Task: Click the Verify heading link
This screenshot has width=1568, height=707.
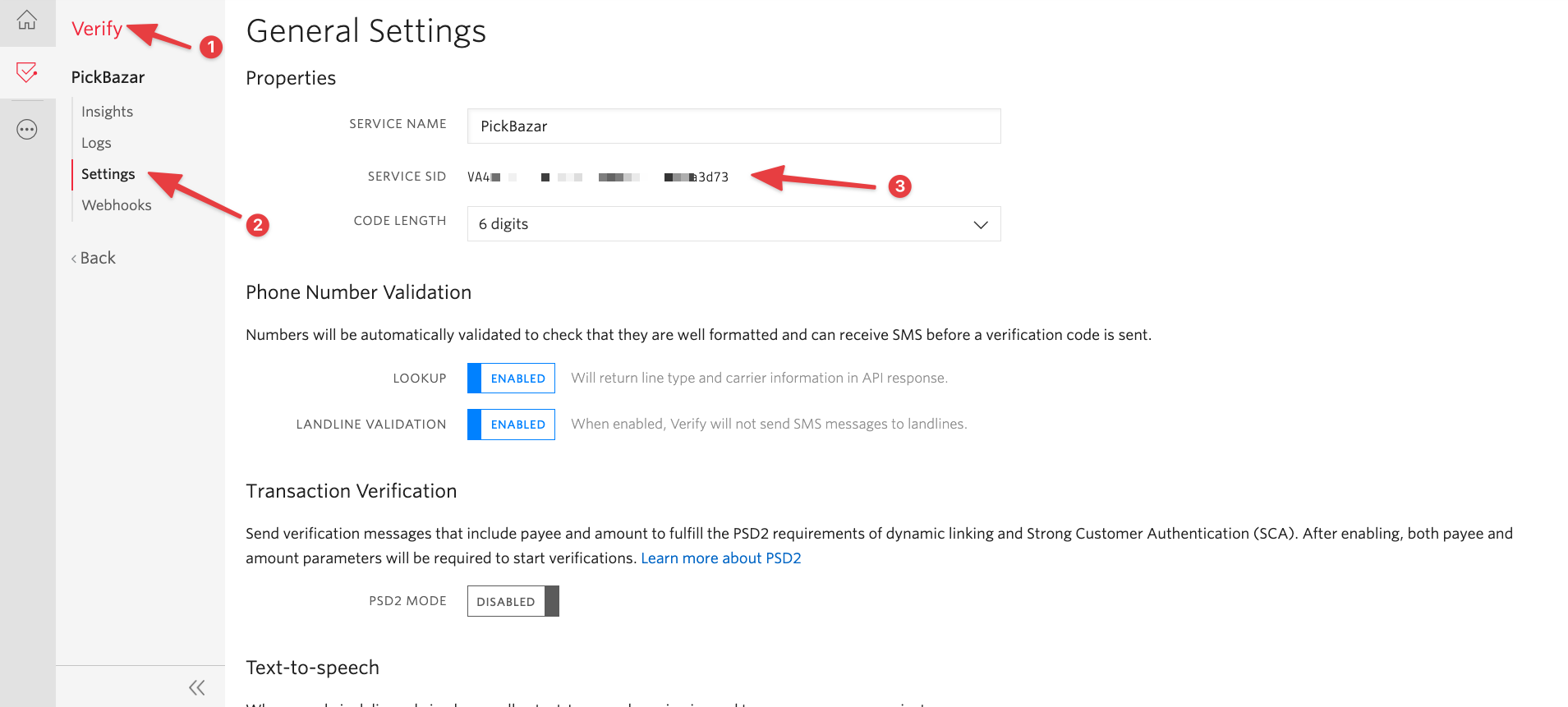Action: tap(97, 29)
